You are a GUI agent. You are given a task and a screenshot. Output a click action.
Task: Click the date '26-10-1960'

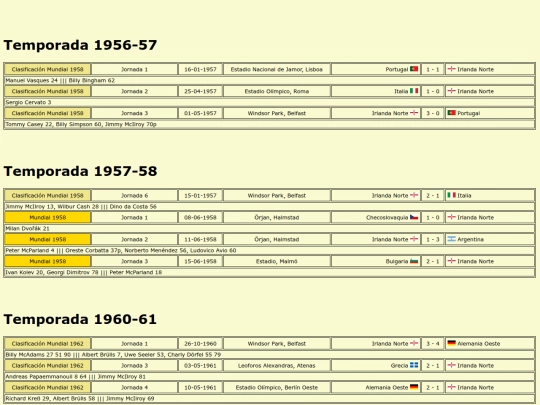(x=200, y=343)
